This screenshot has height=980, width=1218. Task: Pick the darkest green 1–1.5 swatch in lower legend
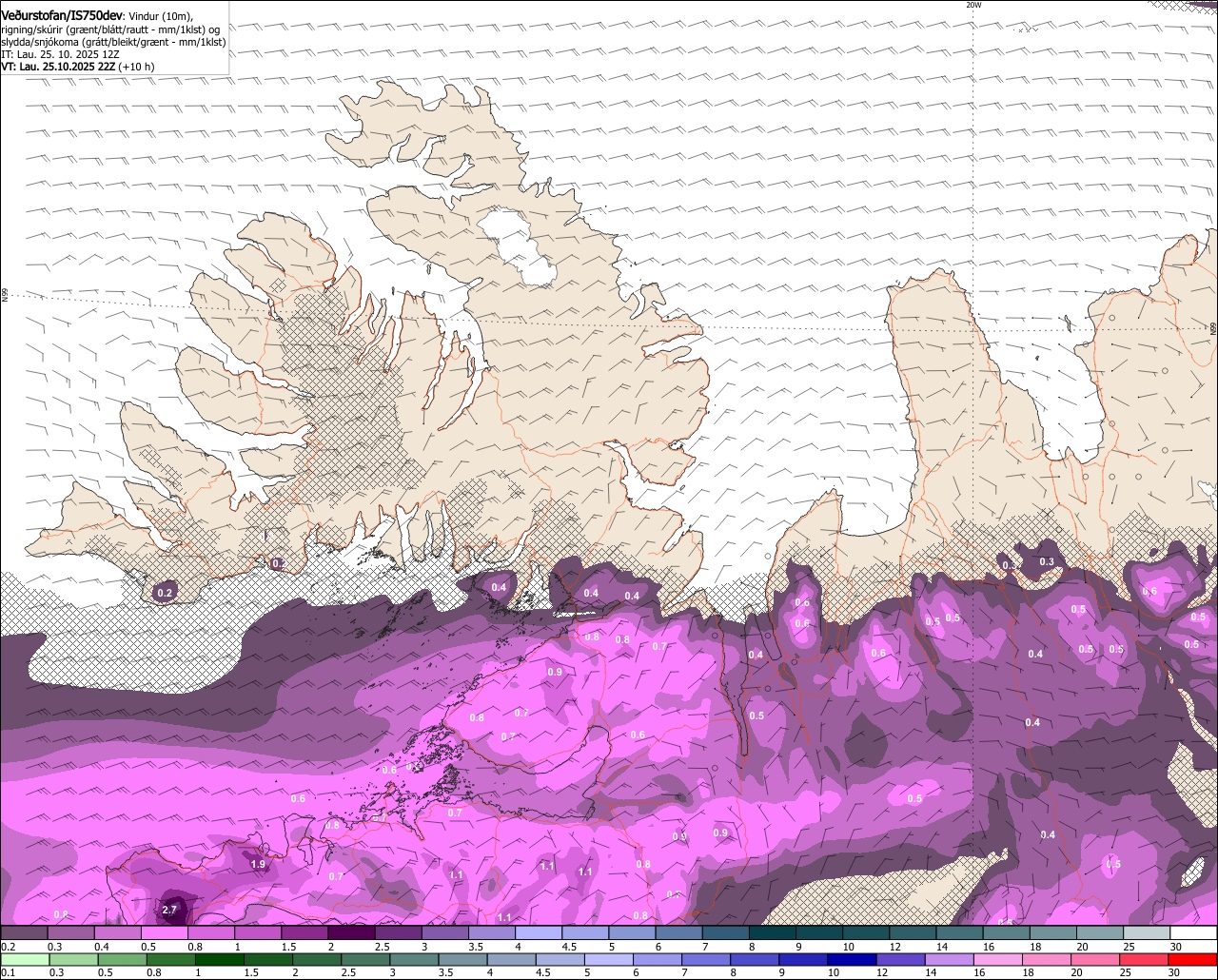[x=219, y=959]
